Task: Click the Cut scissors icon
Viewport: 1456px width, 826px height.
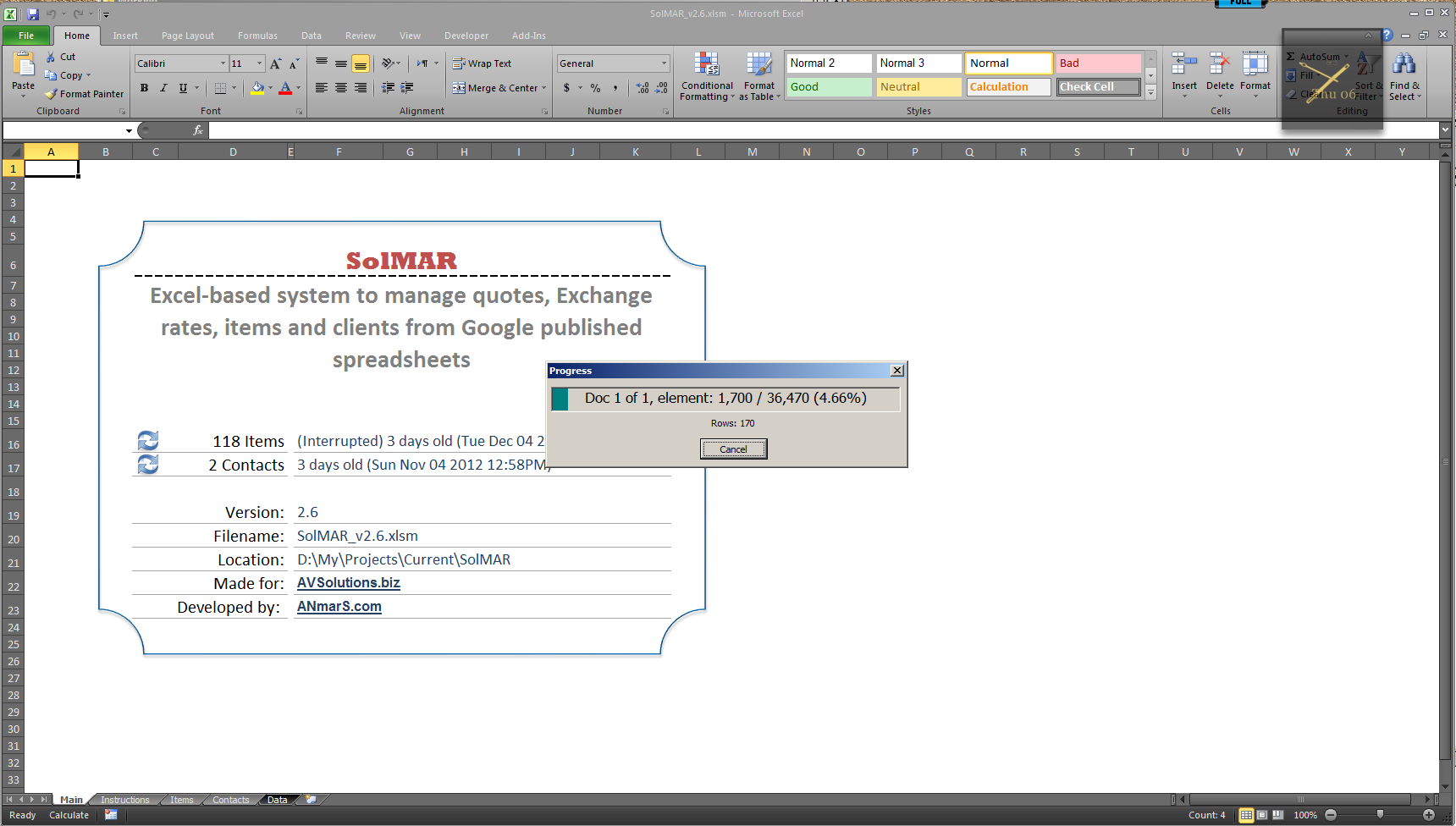Action: pyautogui.click(x=51, y=57)
